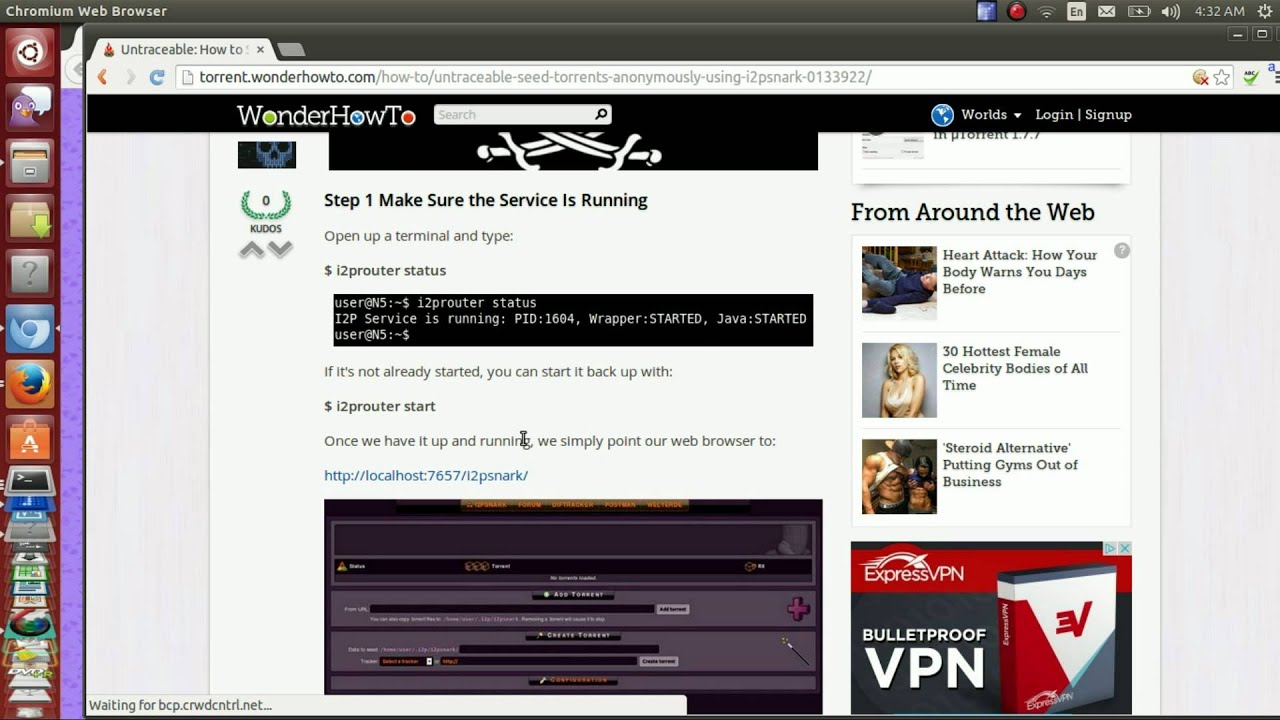Launch Firefox from the dock
Screen dimensions: 1280x720
click(29, 383)
